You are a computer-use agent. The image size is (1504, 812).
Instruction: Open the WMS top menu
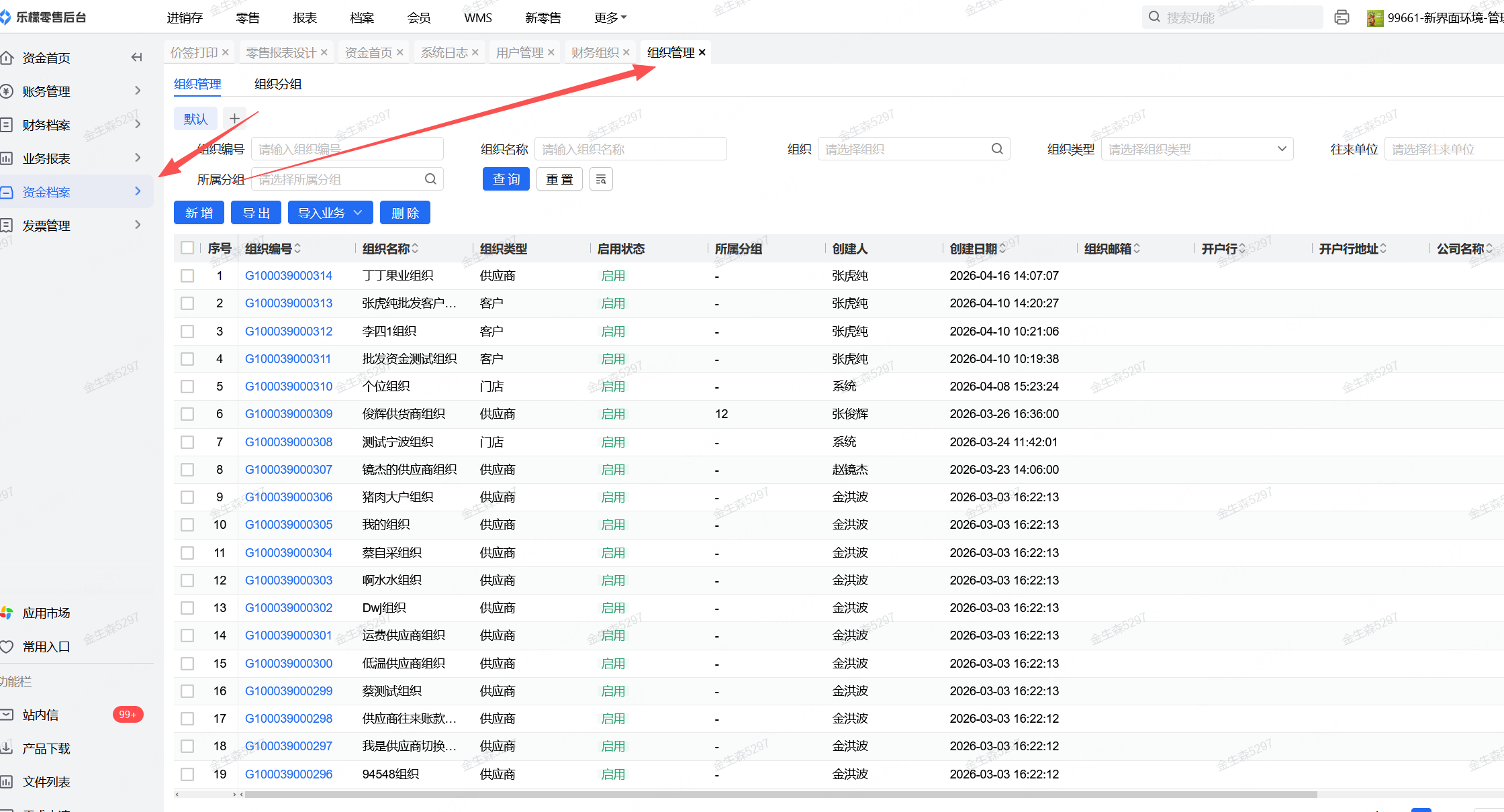477,18
